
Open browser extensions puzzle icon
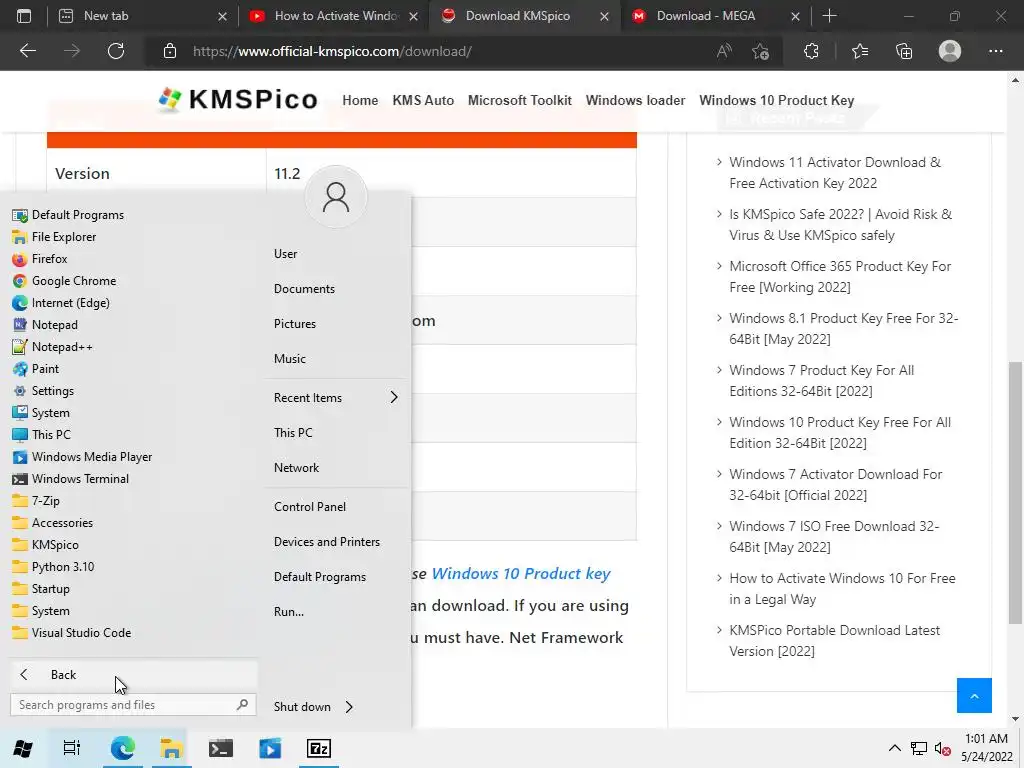click(811, 51)
